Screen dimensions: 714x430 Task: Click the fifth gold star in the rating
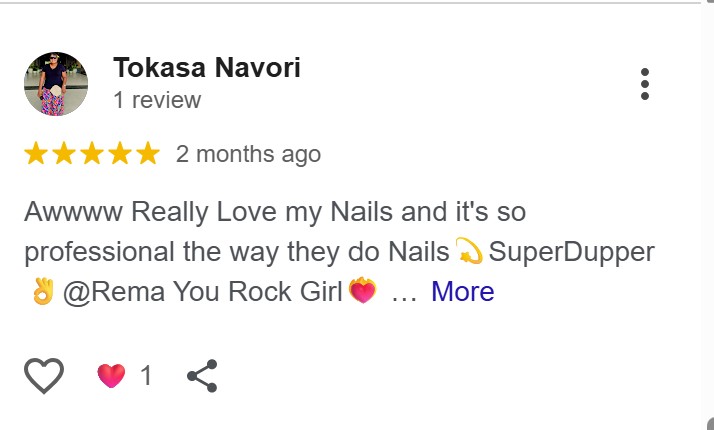148,154
